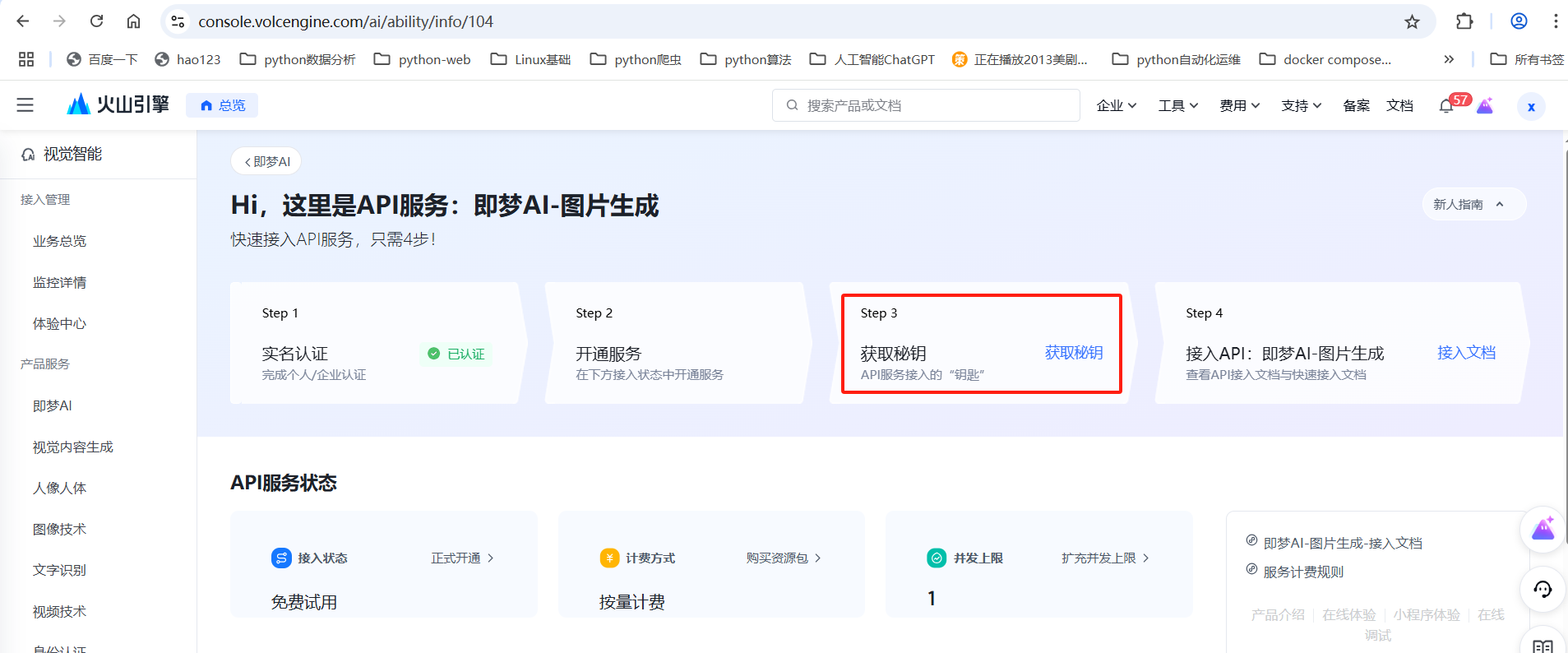Open the python爬虫 bookmark folder
Screen dimensions: 1568x653
636,59
